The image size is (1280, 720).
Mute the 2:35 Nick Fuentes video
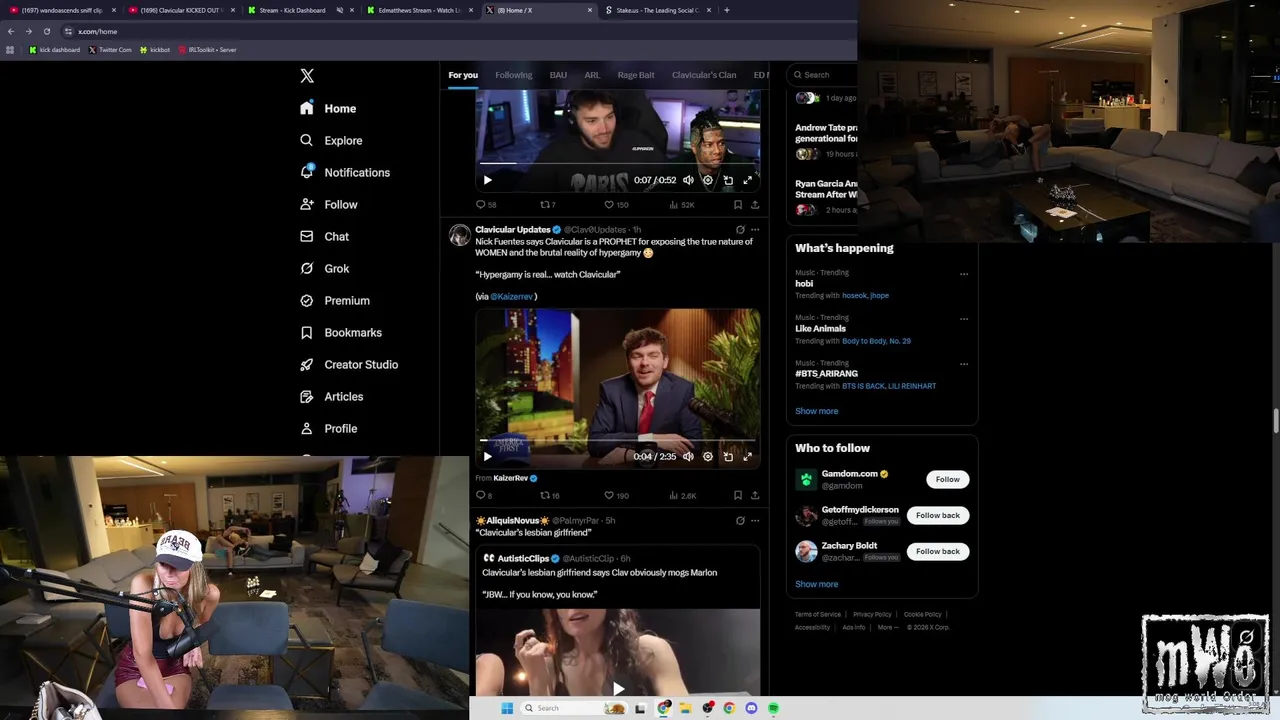[688, 456]
